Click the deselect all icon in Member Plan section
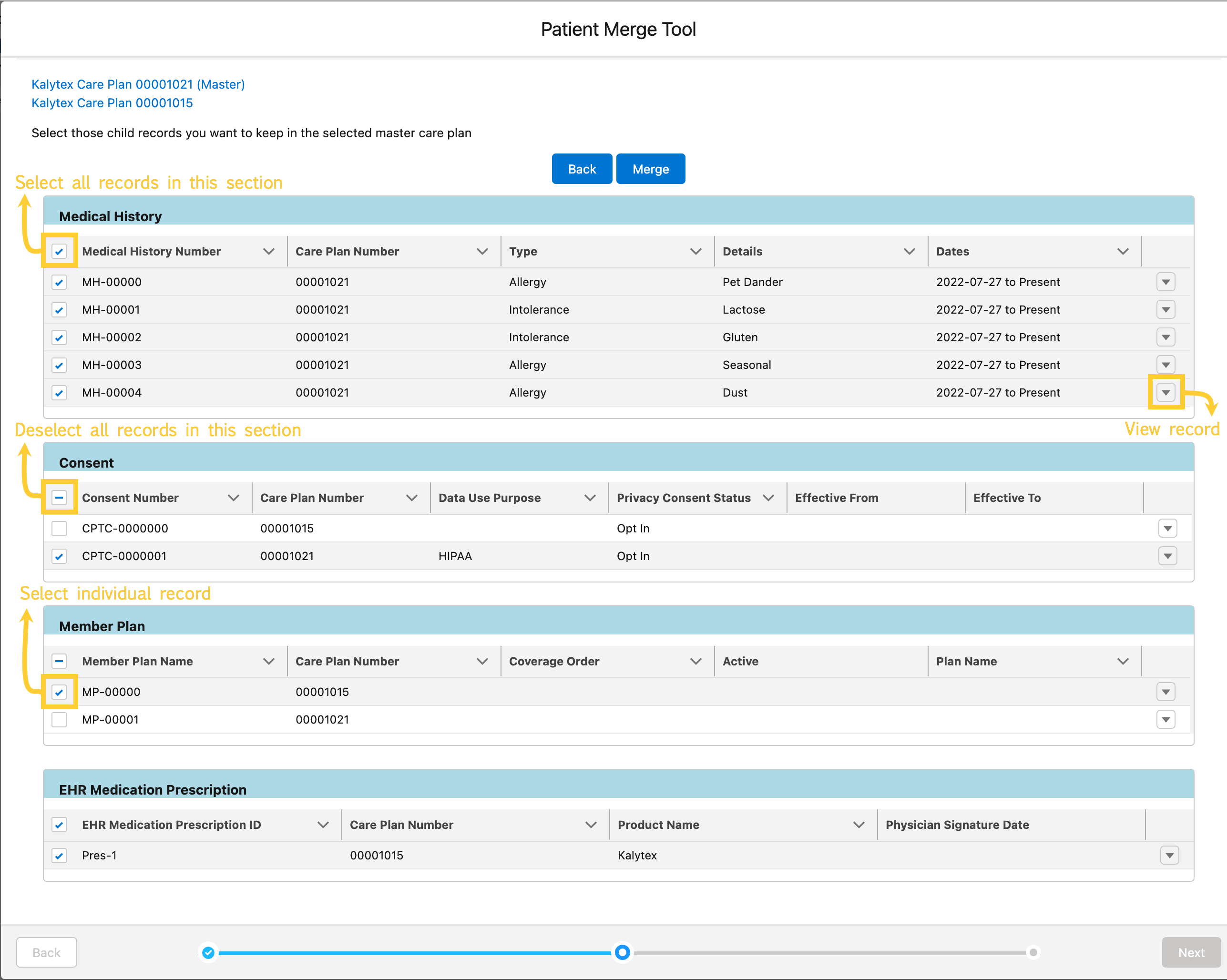The height and width of the screenshot is (980, 1227). click(x=61, y=661)
